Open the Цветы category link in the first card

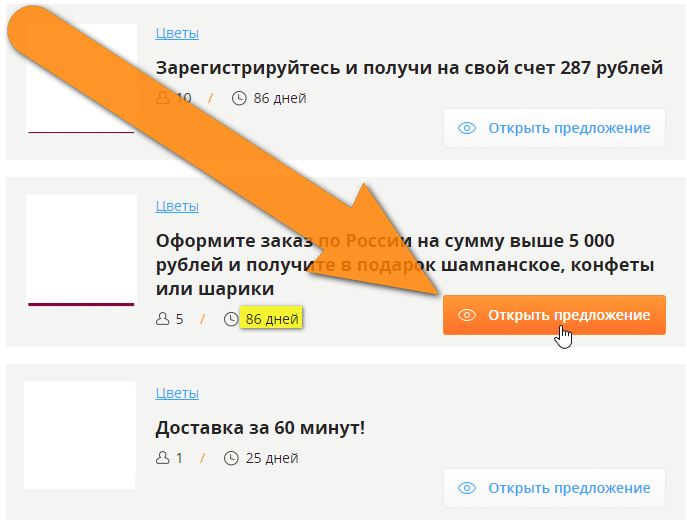tap(177, 33)
